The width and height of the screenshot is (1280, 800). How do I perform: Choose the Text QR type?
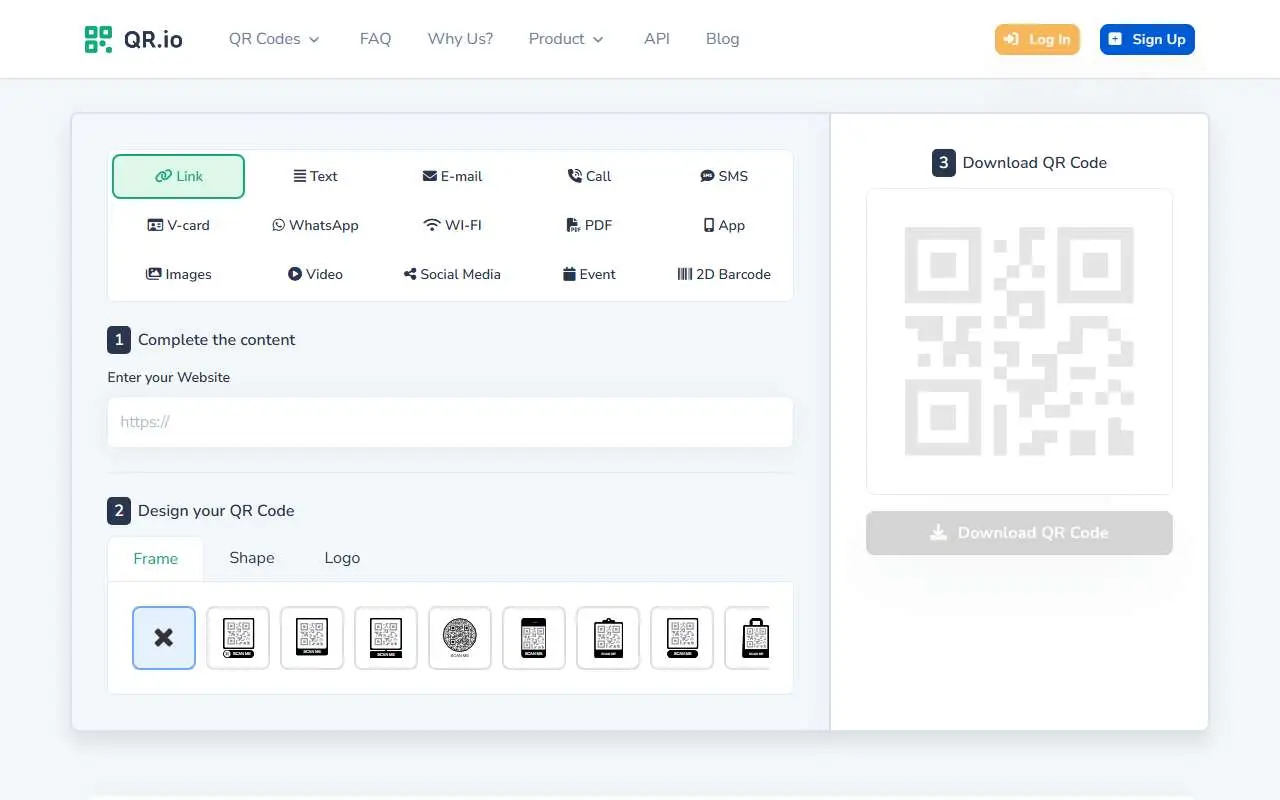point(315,176)
